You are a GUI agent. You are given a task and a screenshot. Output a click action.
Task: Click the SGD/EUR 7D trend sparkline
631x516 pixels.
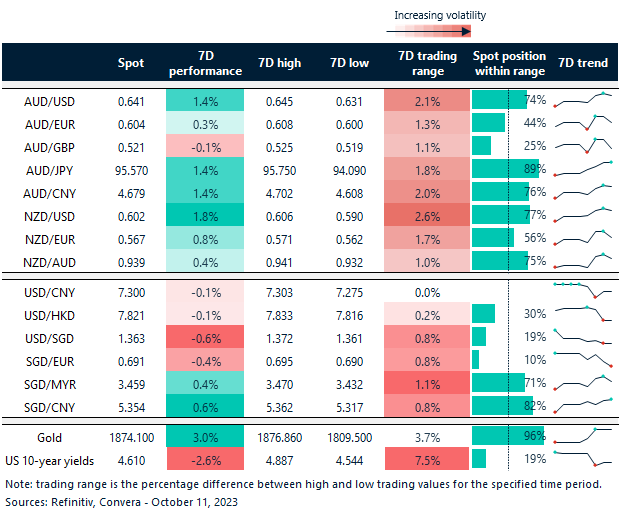coord(583,358)
